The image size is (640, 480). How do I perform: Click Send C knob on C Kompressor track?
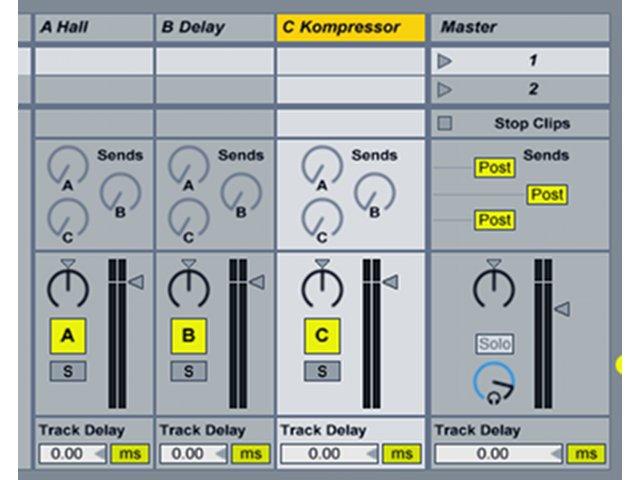click(x=322, y=218)
